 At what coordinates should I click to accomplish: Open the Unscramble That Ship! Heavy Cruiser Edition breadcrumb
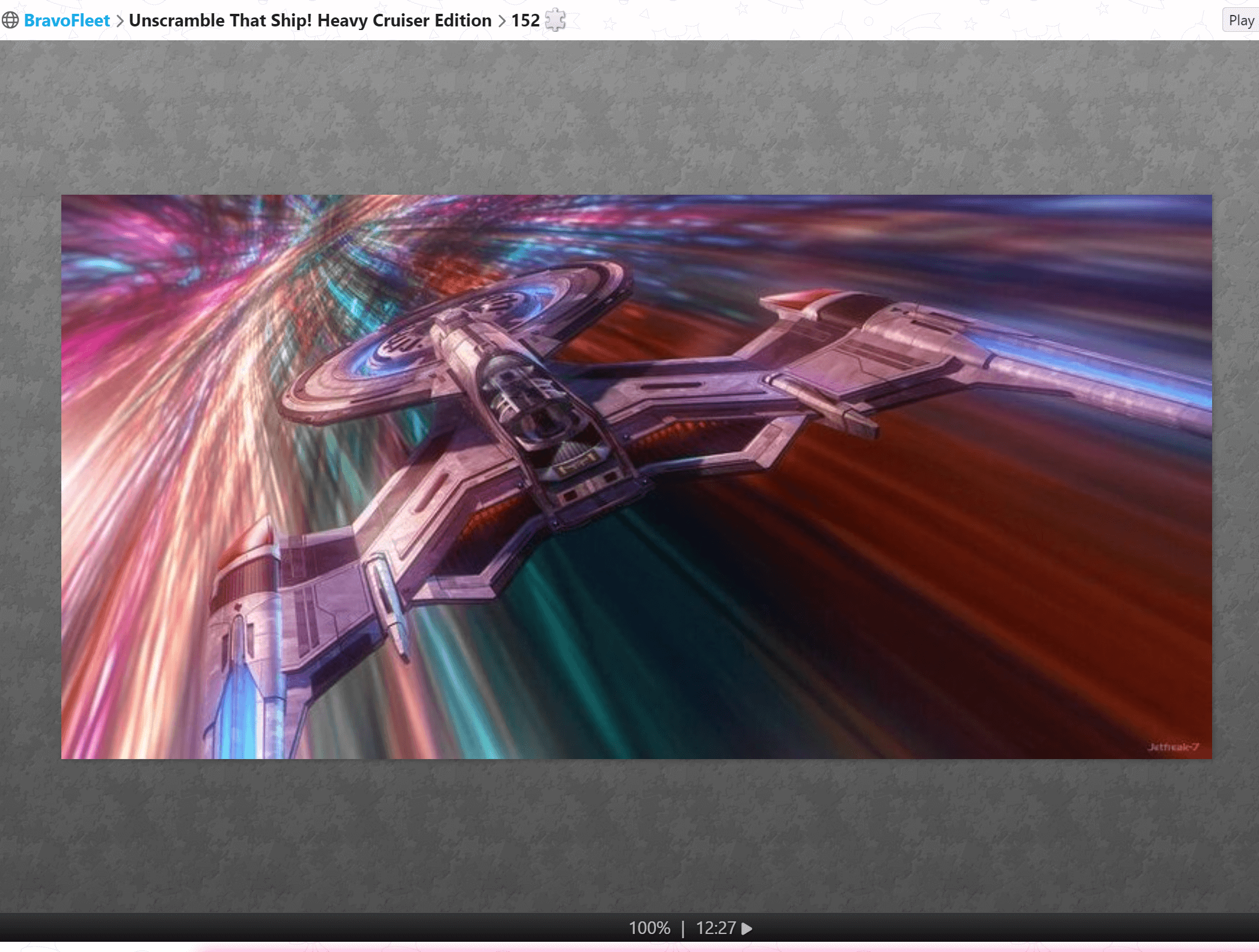310,20
